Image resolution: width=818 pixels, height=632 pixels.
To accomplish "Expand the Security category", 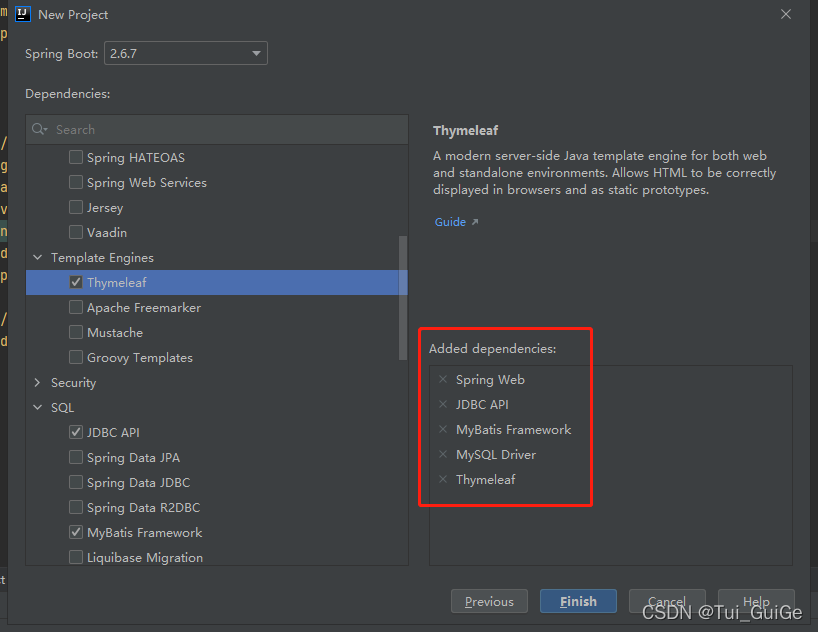I will click(x=38, y=383).
